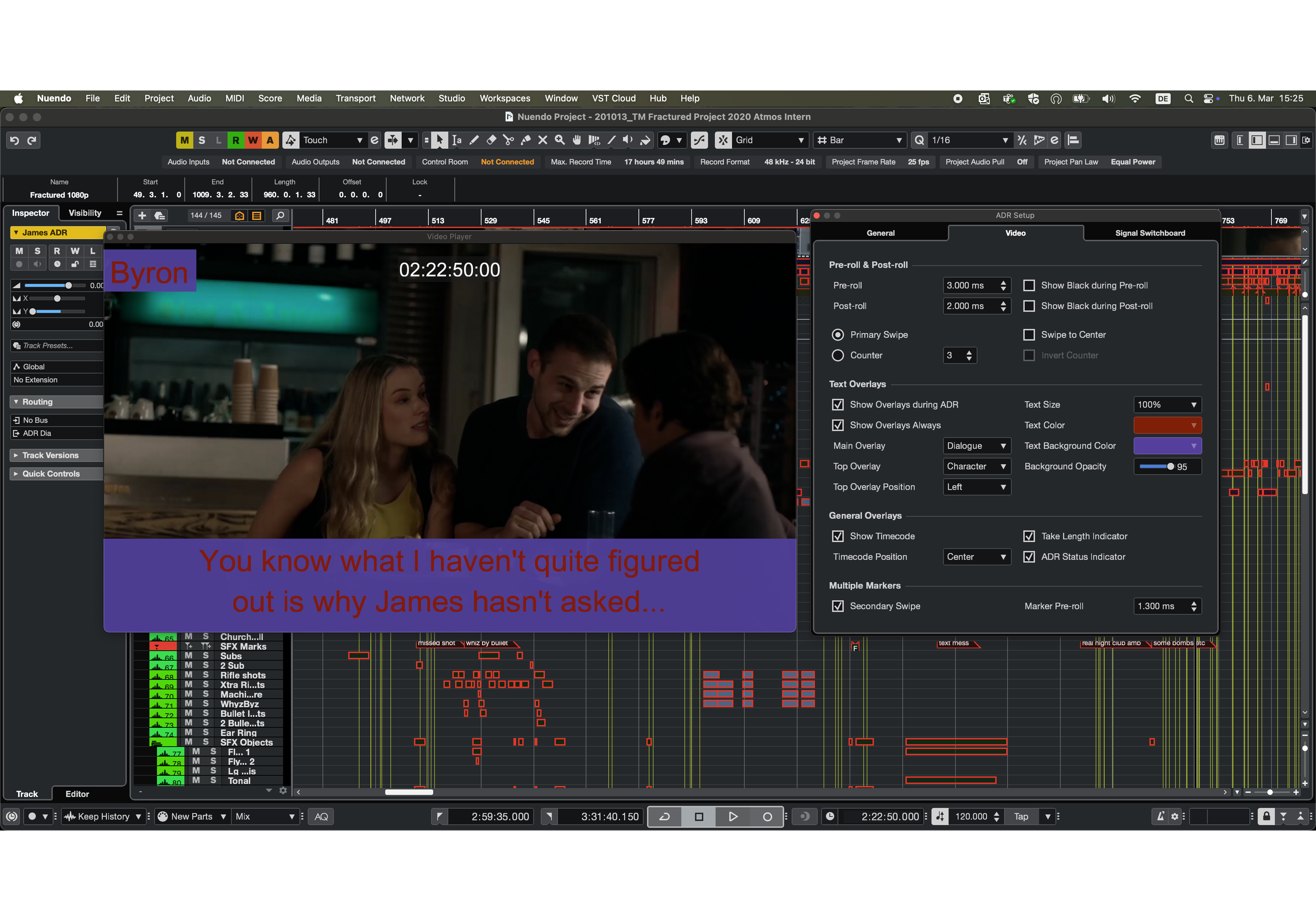Toggle Snap to Zero Crossing icon

[x=699, y=140]
